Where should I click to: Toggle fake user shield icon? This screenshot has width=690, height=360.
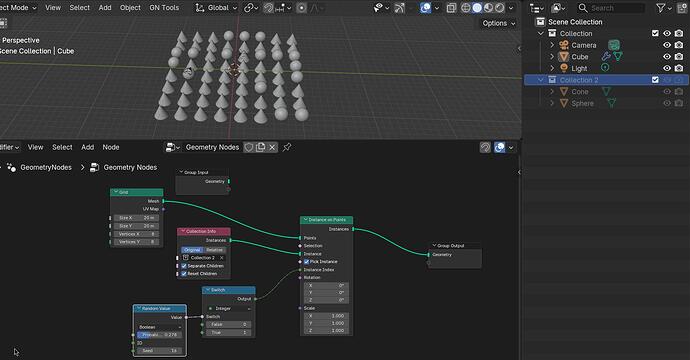coord(249,147)
